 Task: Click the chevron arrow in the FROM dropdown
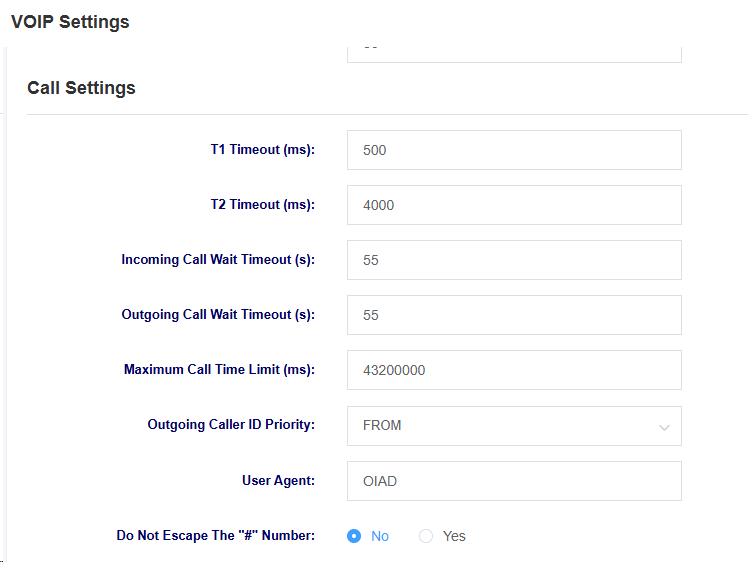(664, 427)
